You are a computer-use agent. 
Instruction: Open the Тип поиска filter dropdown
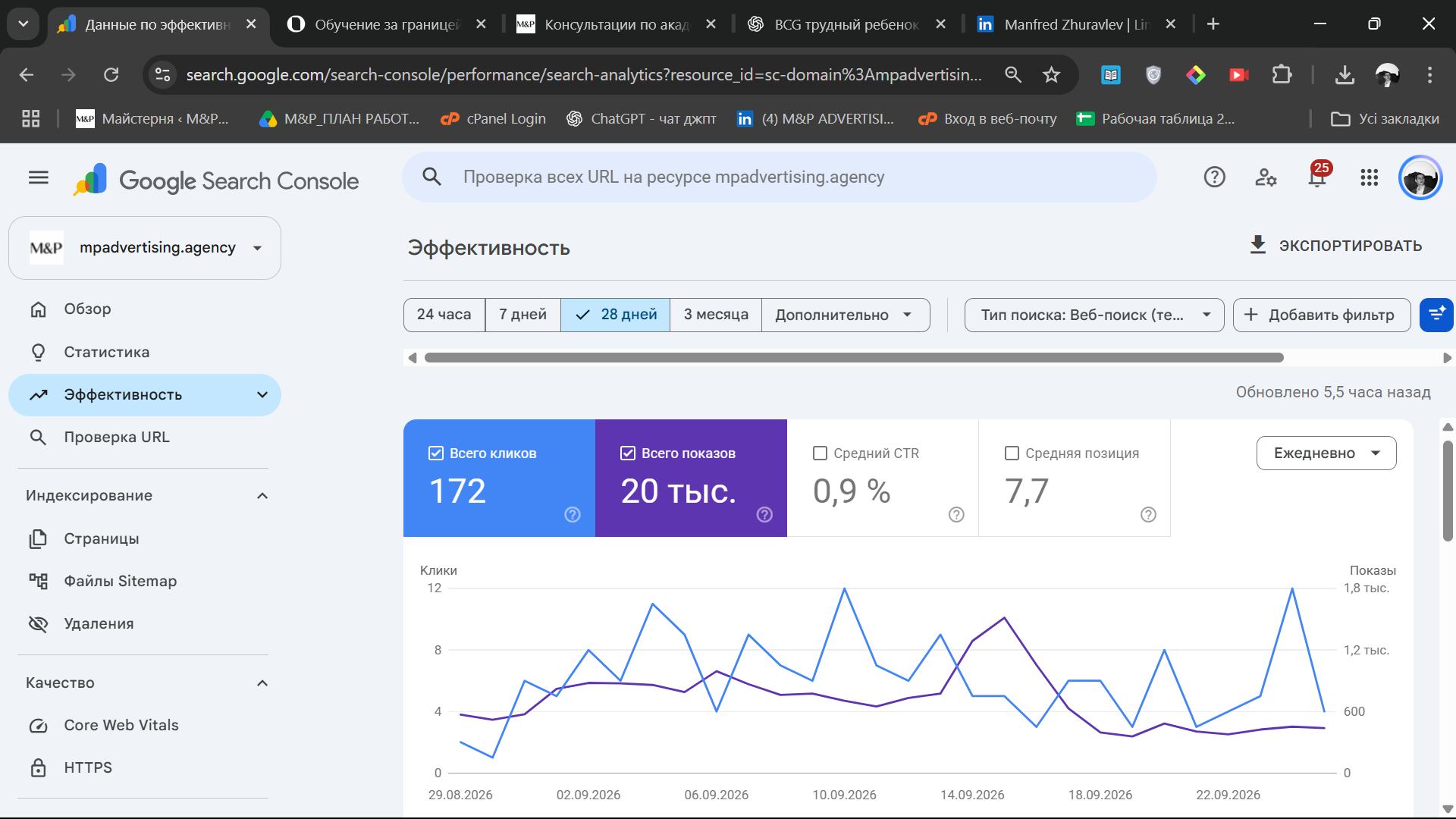coord(1094,315)
